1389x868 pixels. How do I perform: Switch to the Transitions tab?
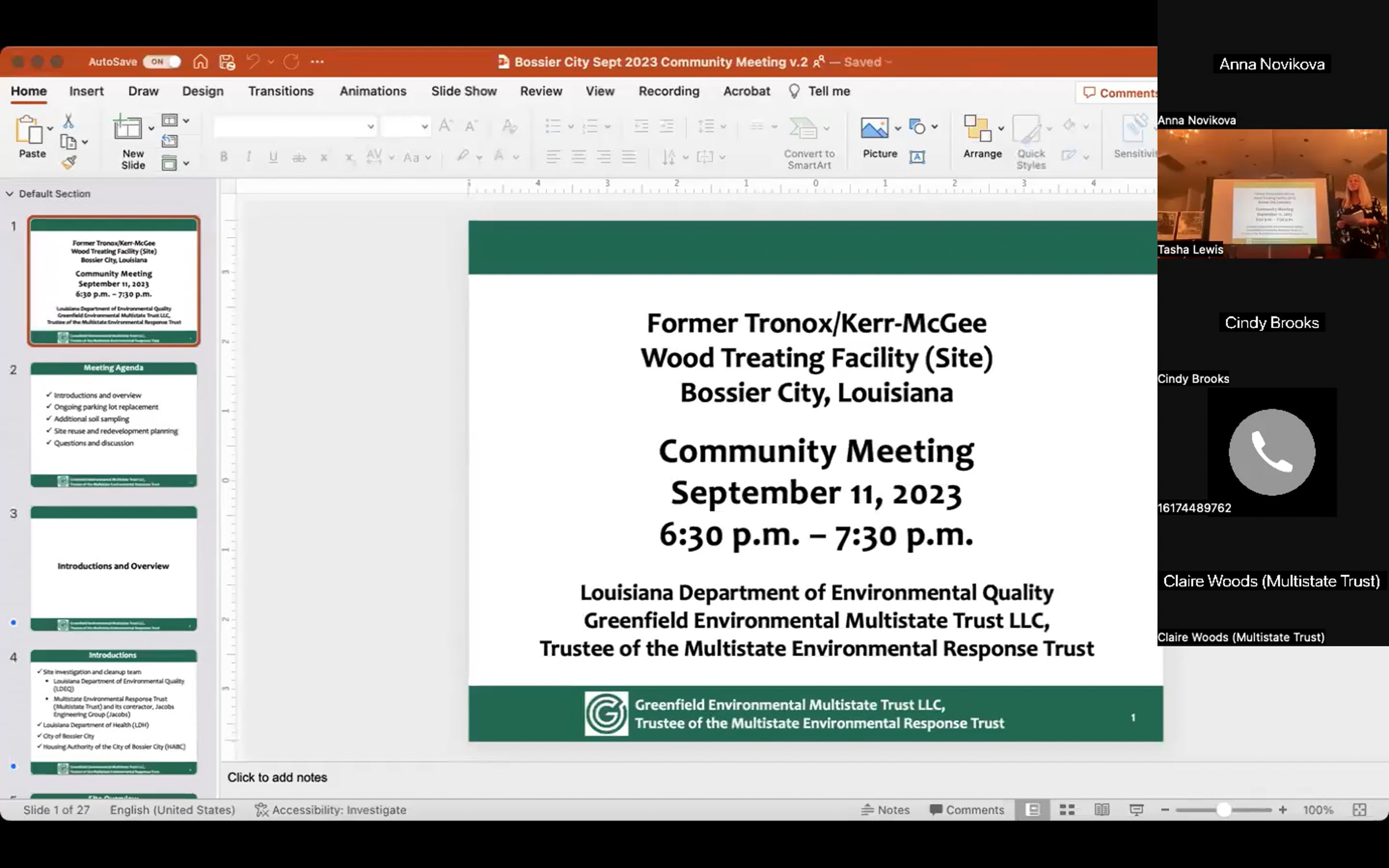point(281,91)
